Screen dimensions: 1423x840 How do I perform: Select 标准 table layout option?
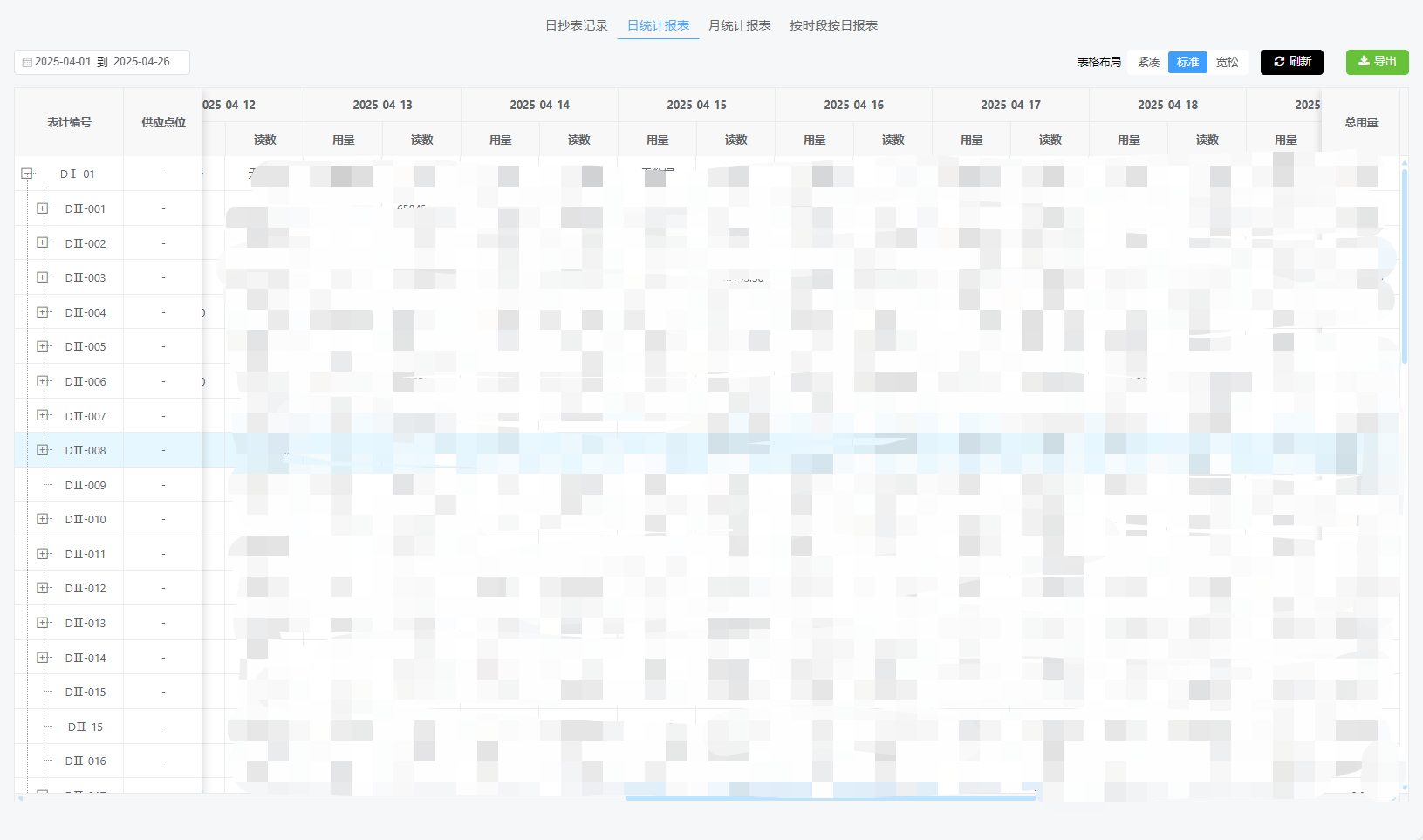pos(1187,63)
